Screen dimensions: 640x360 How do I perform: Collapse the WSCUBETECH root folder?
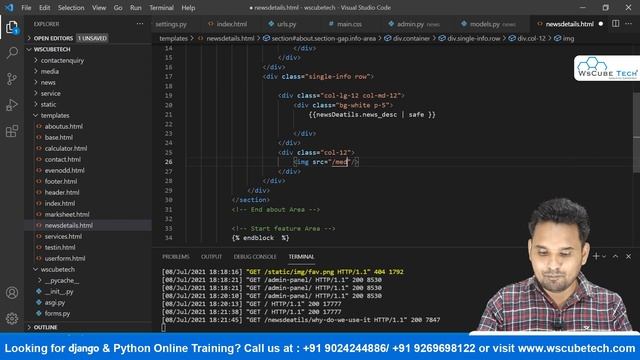tap(88, 49)
